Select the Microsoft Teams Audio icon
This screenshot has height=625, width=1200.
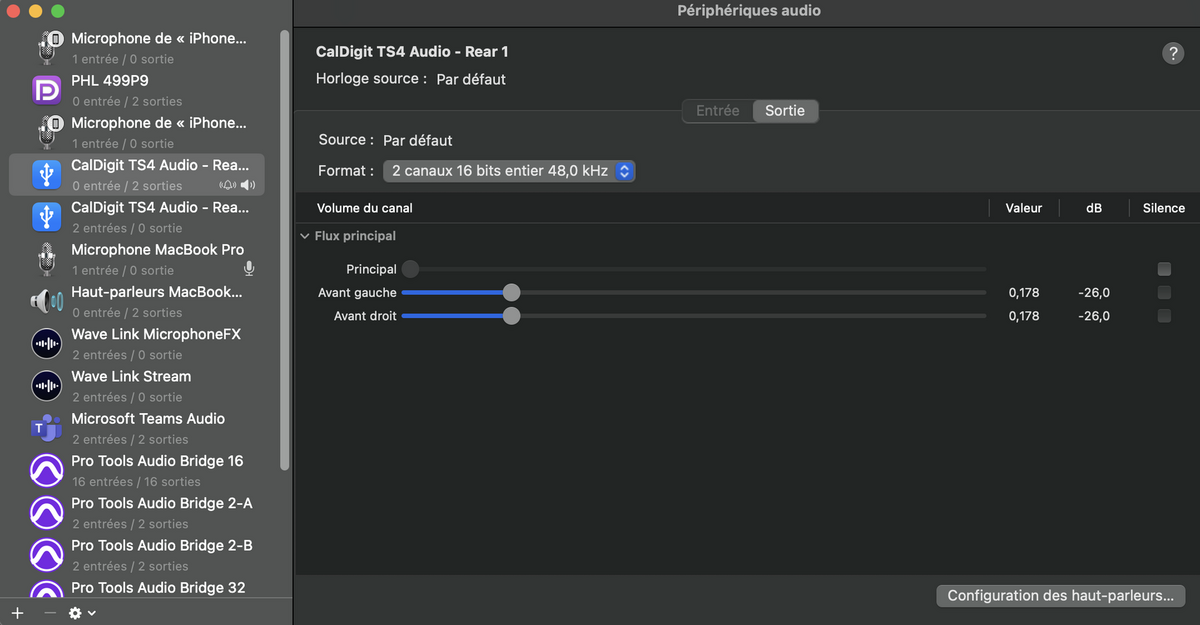tap(47, 428)
